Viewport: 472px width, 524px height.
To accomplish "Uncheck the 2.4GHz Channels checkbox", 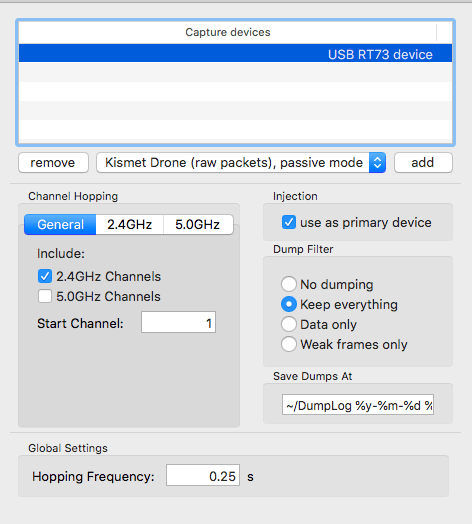I will pyautogui.click(x=45, y=276).
